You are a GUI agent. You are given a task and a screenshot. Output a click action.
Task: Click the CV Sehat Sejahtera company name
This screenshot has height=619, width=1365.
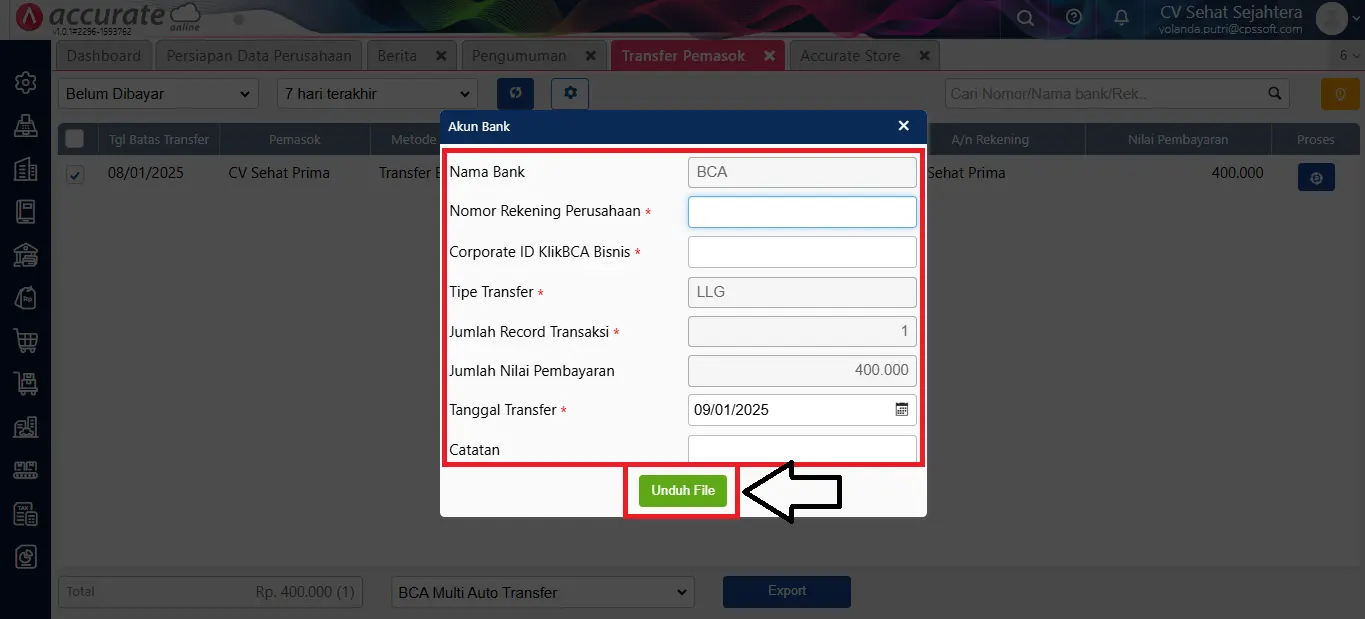tap(1231, 12)
